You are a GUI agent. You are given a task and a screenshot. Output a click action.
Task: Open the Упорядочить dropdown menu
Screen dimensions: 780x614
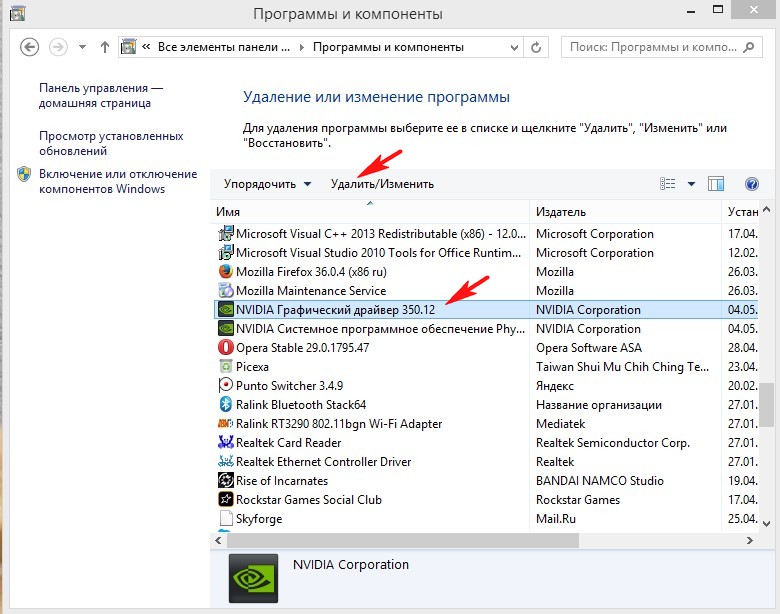[267, 184]
